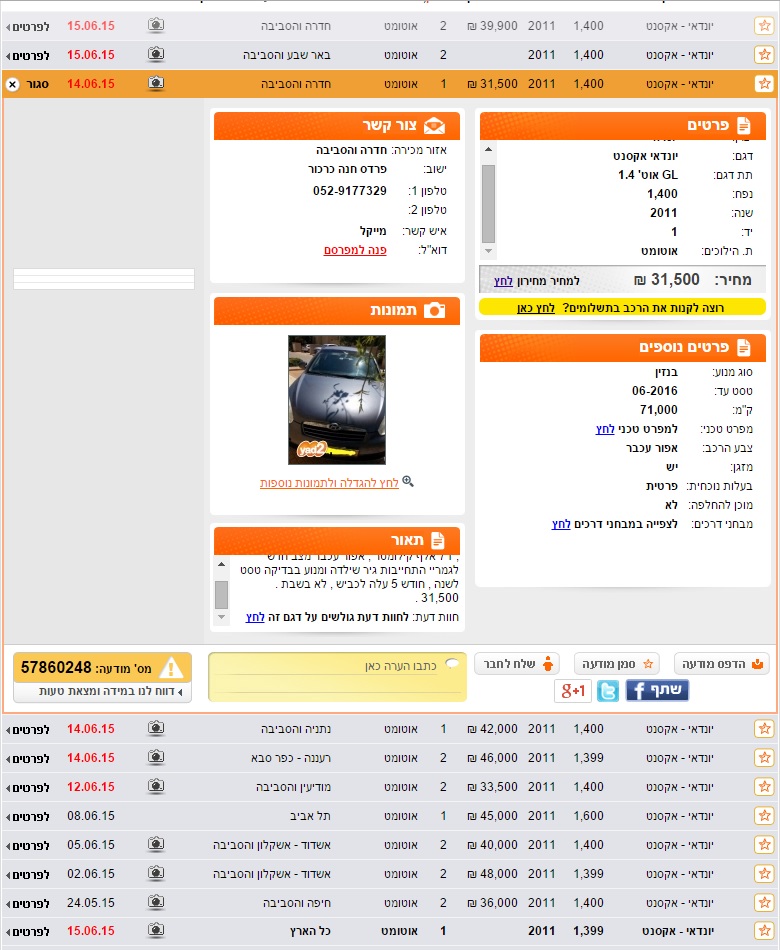This screenshot has width=780, height=950.
Task: Star the expanded 31,500 listing as favorite
Action: [x=764, y=84]
